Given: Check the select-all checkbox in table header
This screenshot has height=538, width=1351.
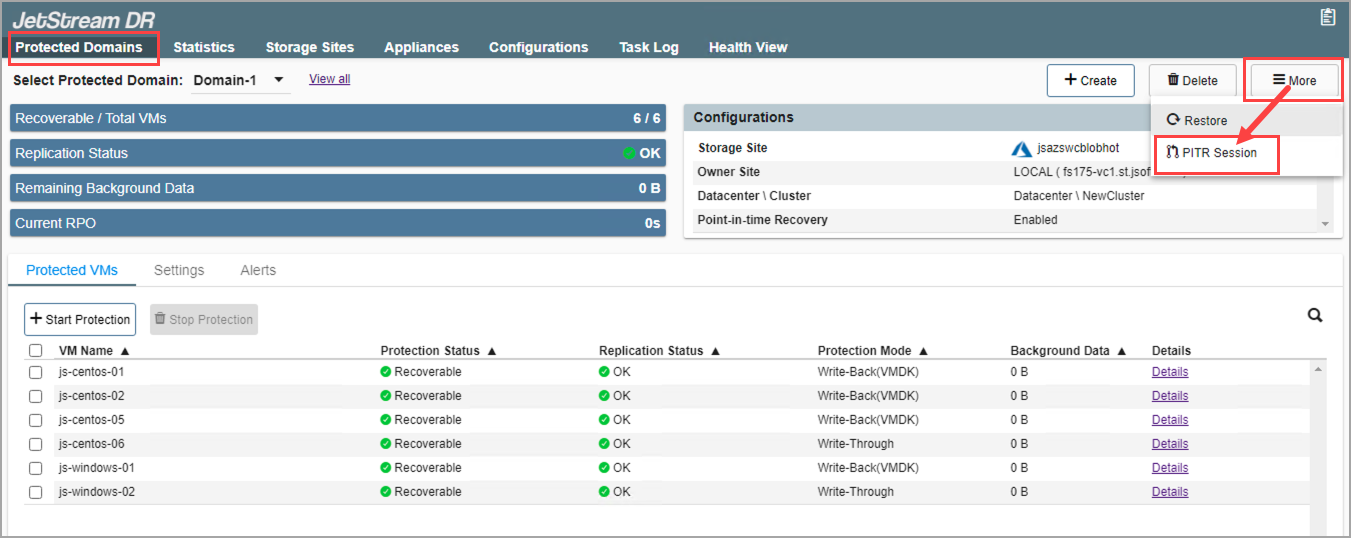Looking at the screenshot, I should 36,351.
